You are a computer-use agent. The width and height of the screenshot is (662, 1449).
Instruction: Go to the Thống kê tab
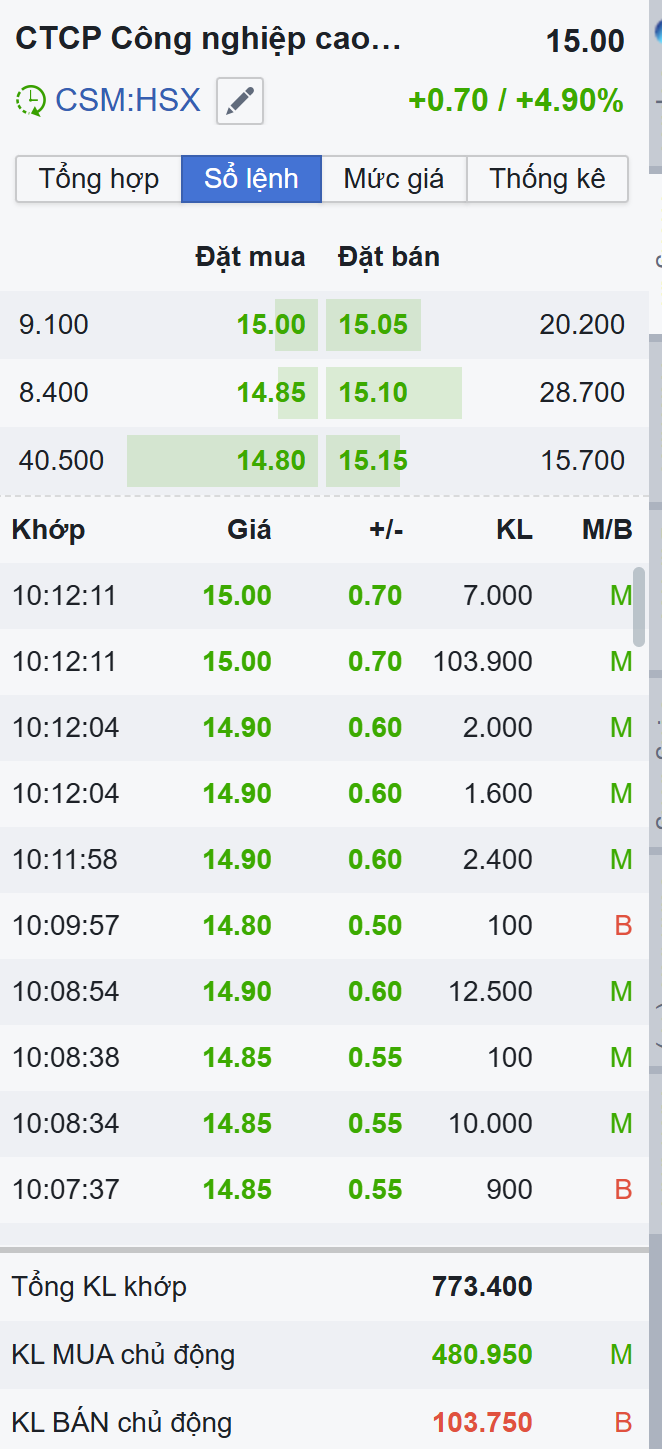pyautogui.click(x=547, y=179)
